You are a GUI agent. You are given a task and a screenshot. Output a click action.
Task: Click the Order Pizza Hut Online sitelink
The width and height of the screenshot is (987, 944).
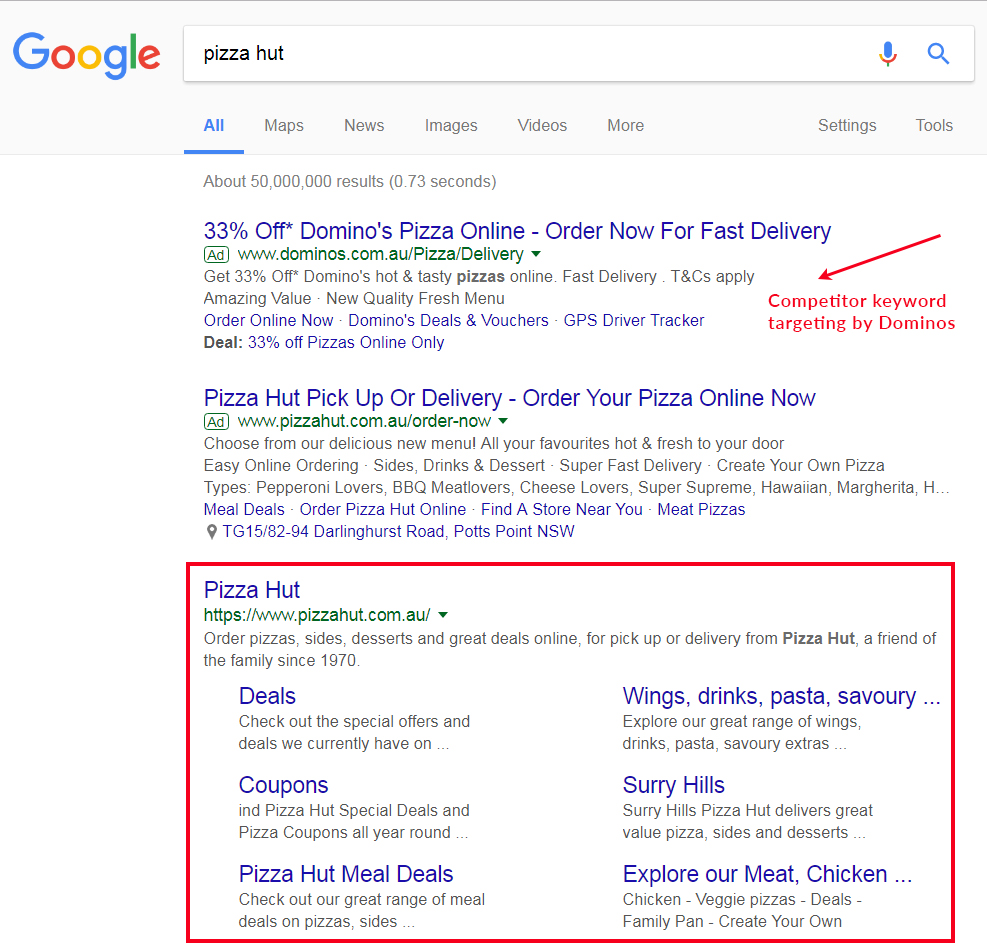383,509
